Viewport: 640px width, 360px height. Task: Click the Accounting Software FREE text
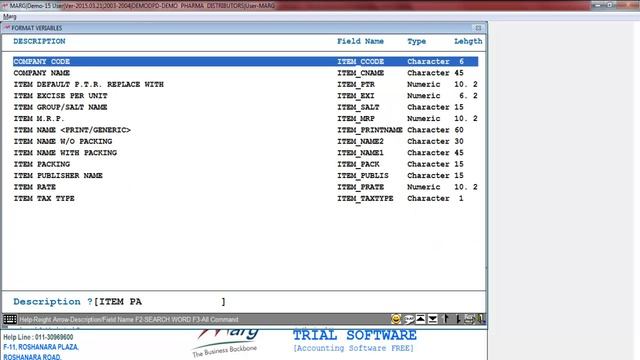[353, 348]
